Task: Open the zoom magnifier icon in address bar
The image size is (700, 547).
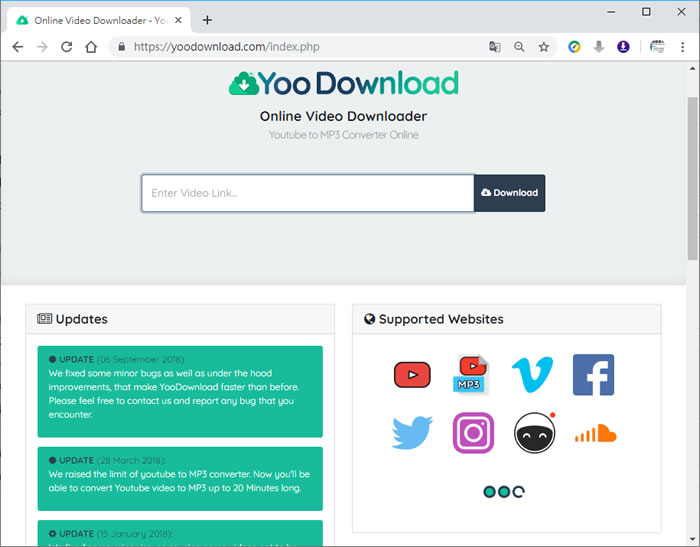Action: (x=519, y=47)
